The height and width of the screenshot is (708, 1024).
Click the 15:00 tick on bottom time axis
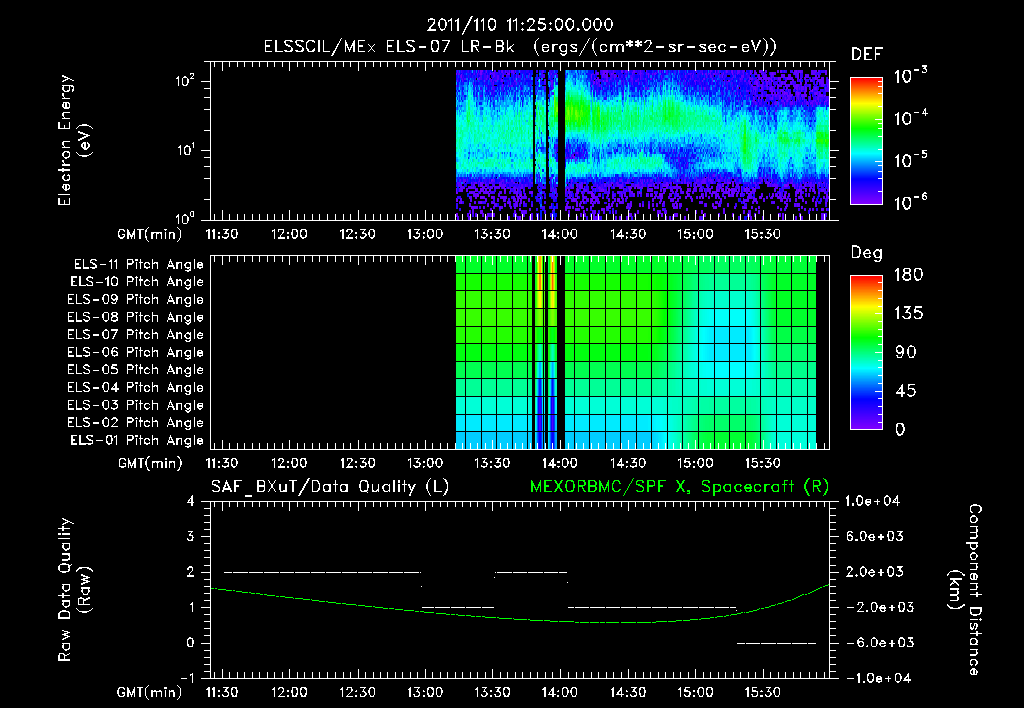coord(695,692)
